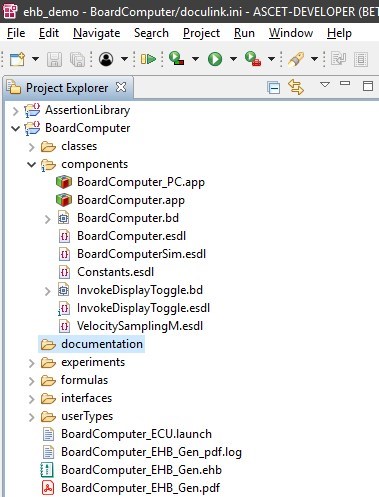Click the EHB notebook icon of BoardComputer_EHB_Gen.ehb

pyautogui.click(x=47, y=470)
